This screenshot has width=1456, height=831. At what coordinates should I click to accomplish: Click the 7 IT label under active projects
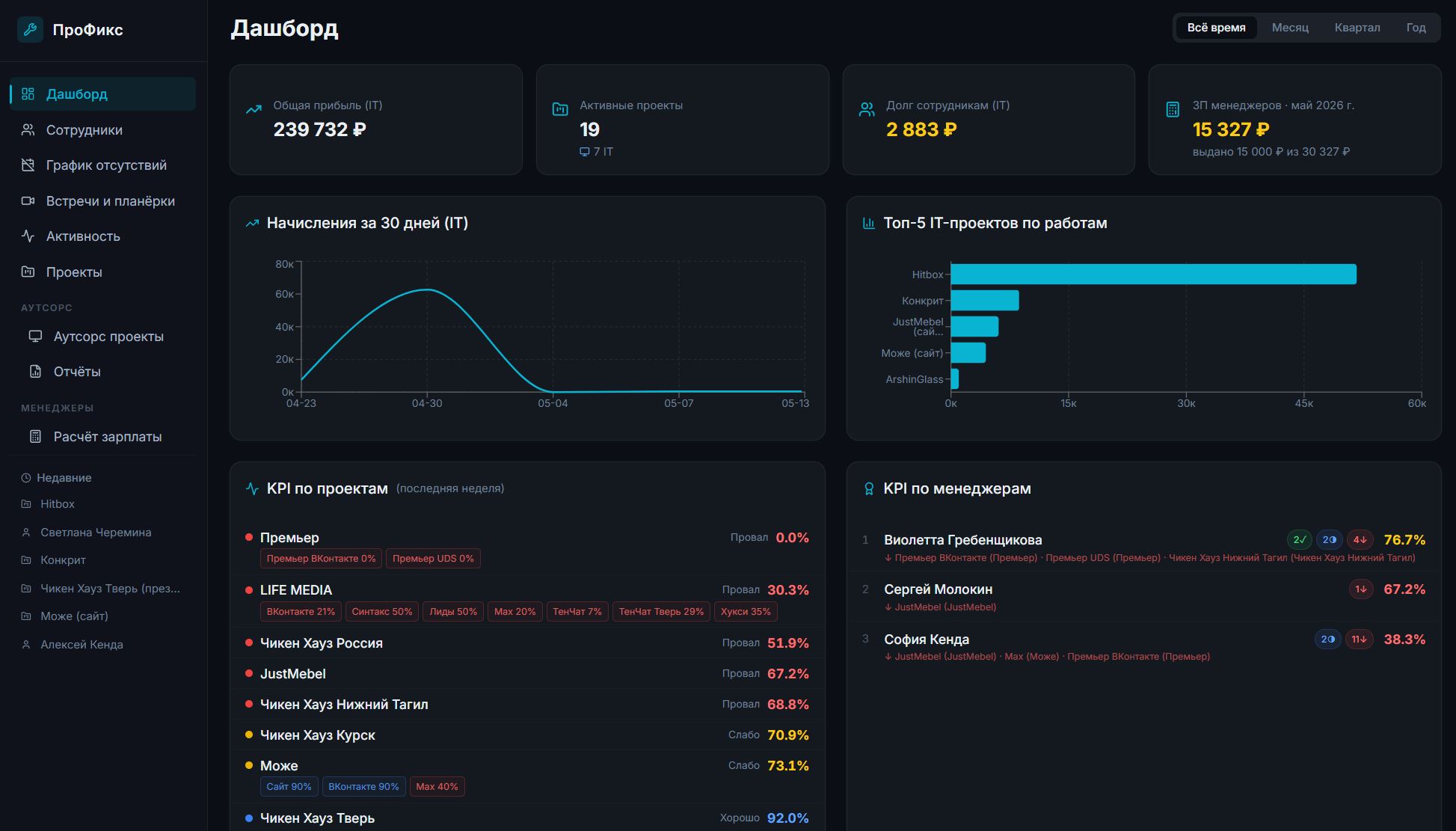[597, 152]
